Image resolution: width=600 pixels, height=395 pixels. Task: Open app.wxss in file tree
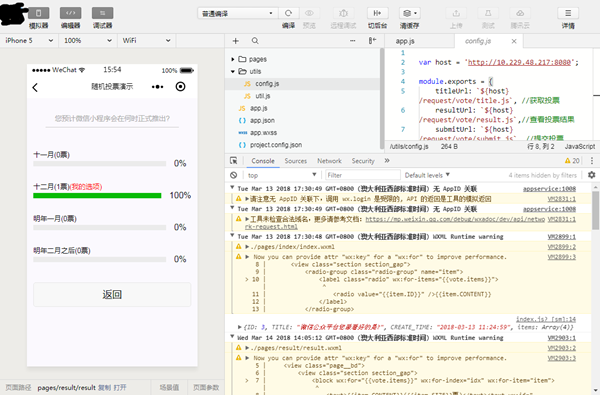[x=263, y=133]
